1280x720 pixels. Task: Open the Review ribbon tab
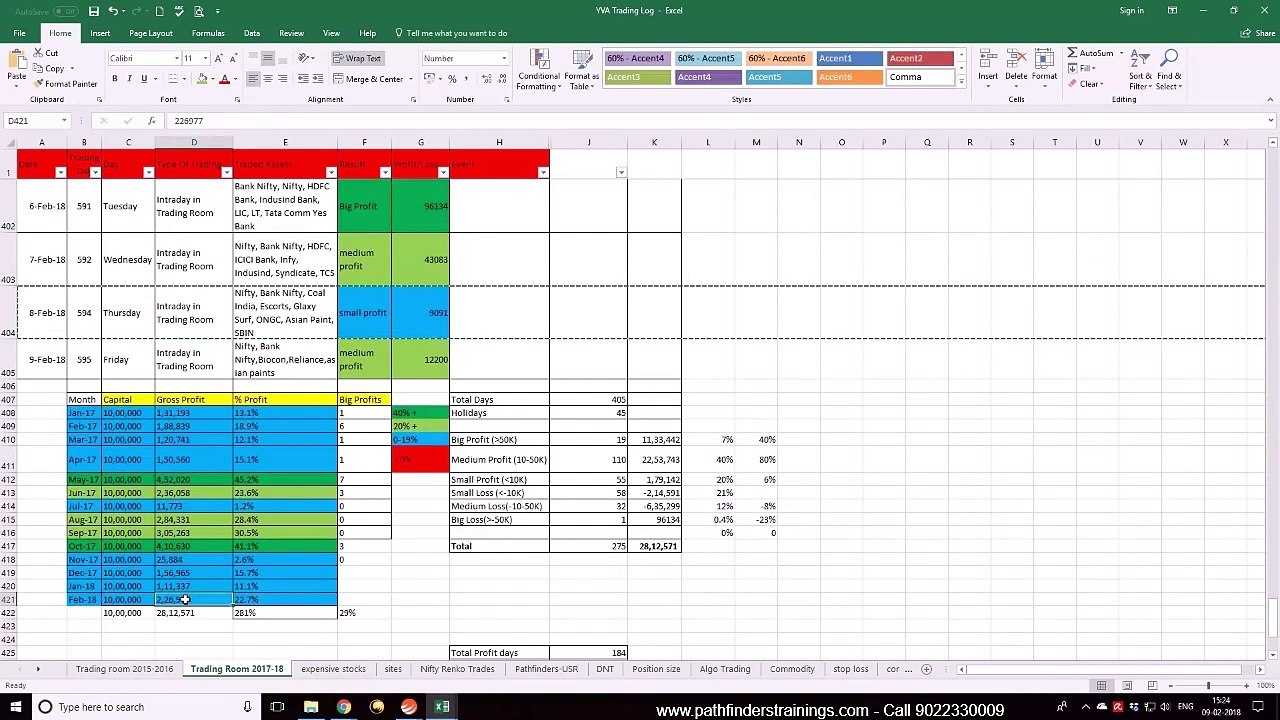tap(291, 33)
